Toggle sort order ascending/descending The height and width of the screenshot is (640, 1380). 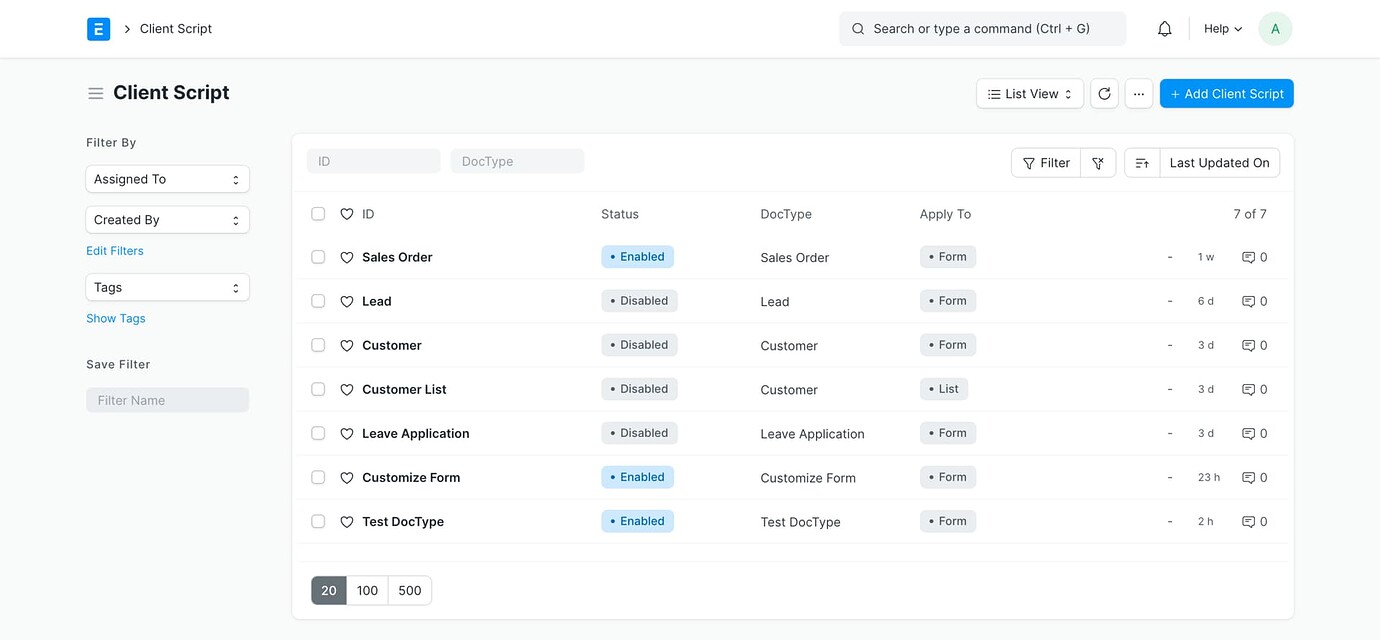click(1142, 163)
